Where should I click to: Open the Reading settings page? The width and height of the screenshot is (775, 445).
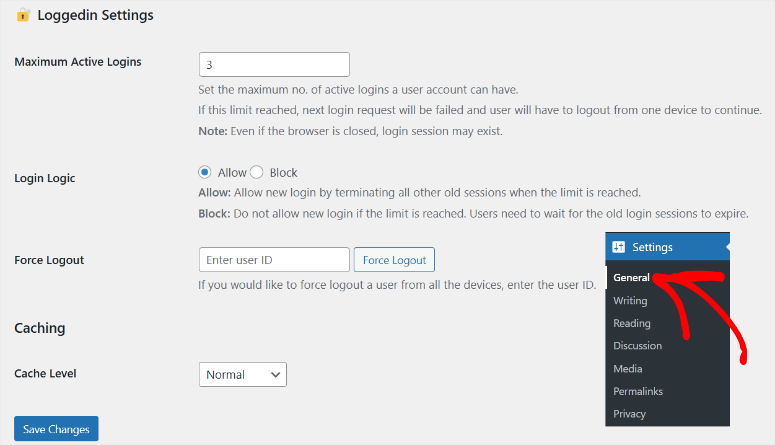(632, 323)
